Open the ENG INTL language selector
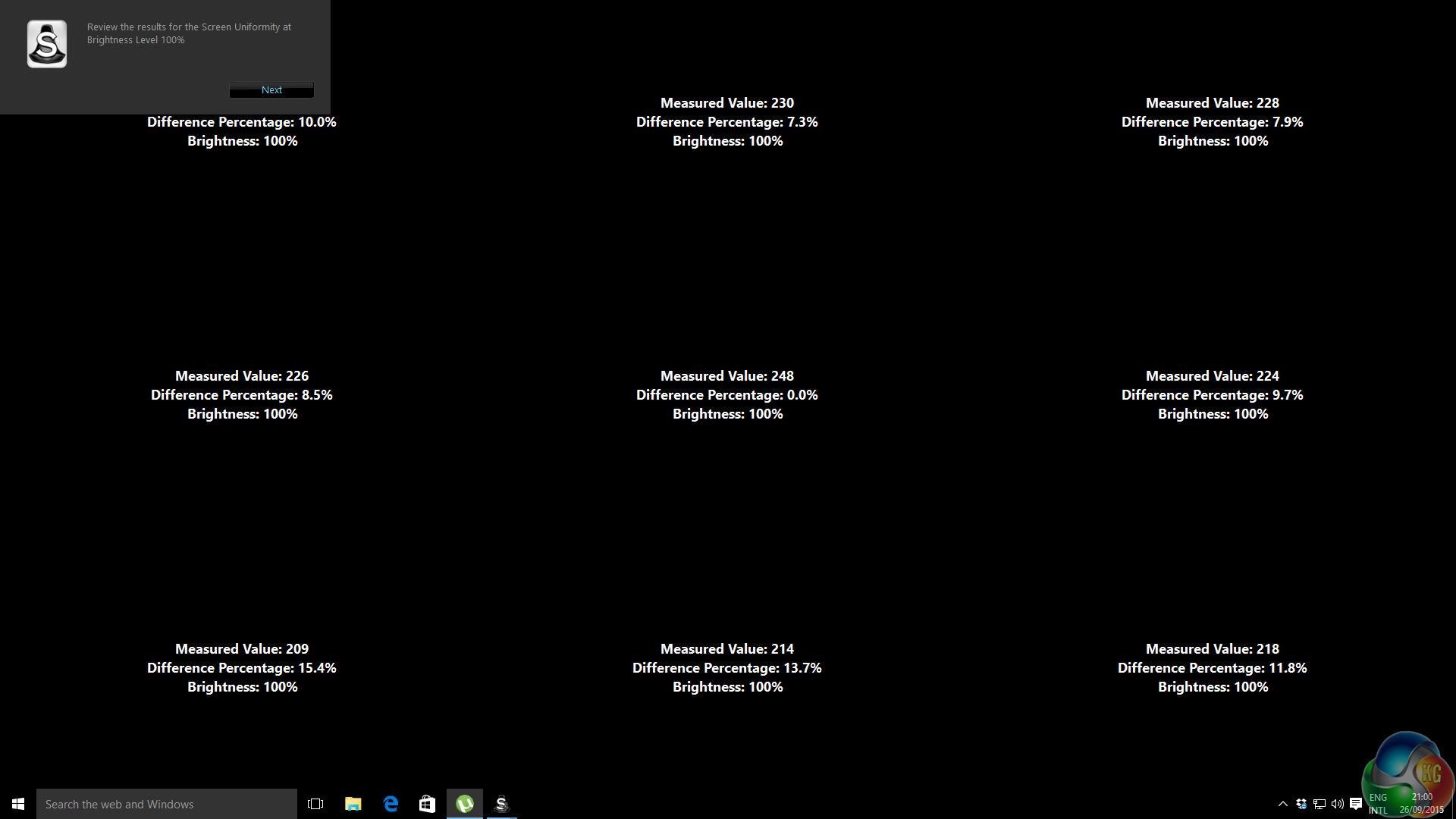The height and width of the screenshot is (819, 1456). 1378,804
